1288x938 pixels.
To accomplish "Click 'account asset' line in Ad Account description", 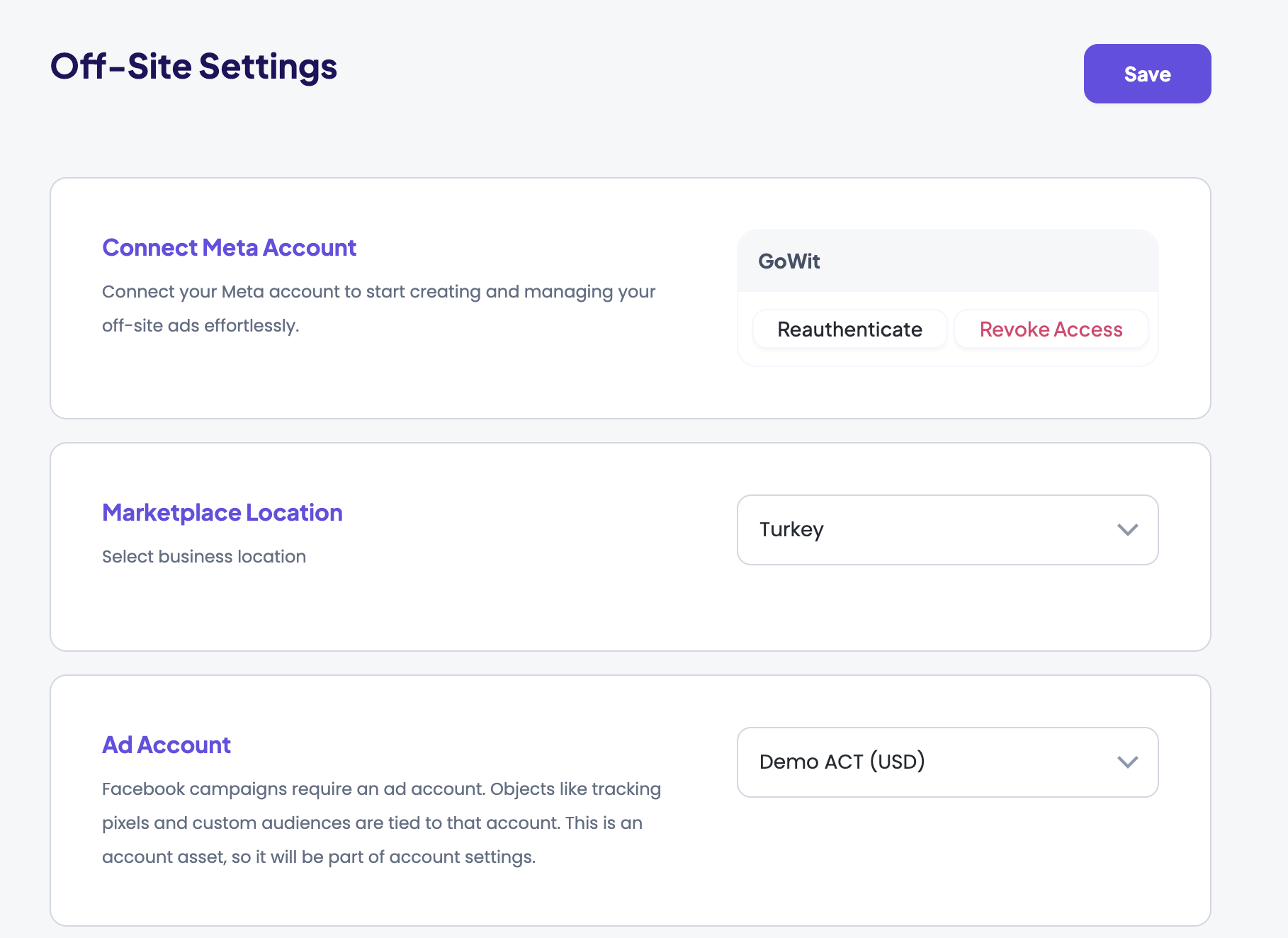I will tap(318, 857).
